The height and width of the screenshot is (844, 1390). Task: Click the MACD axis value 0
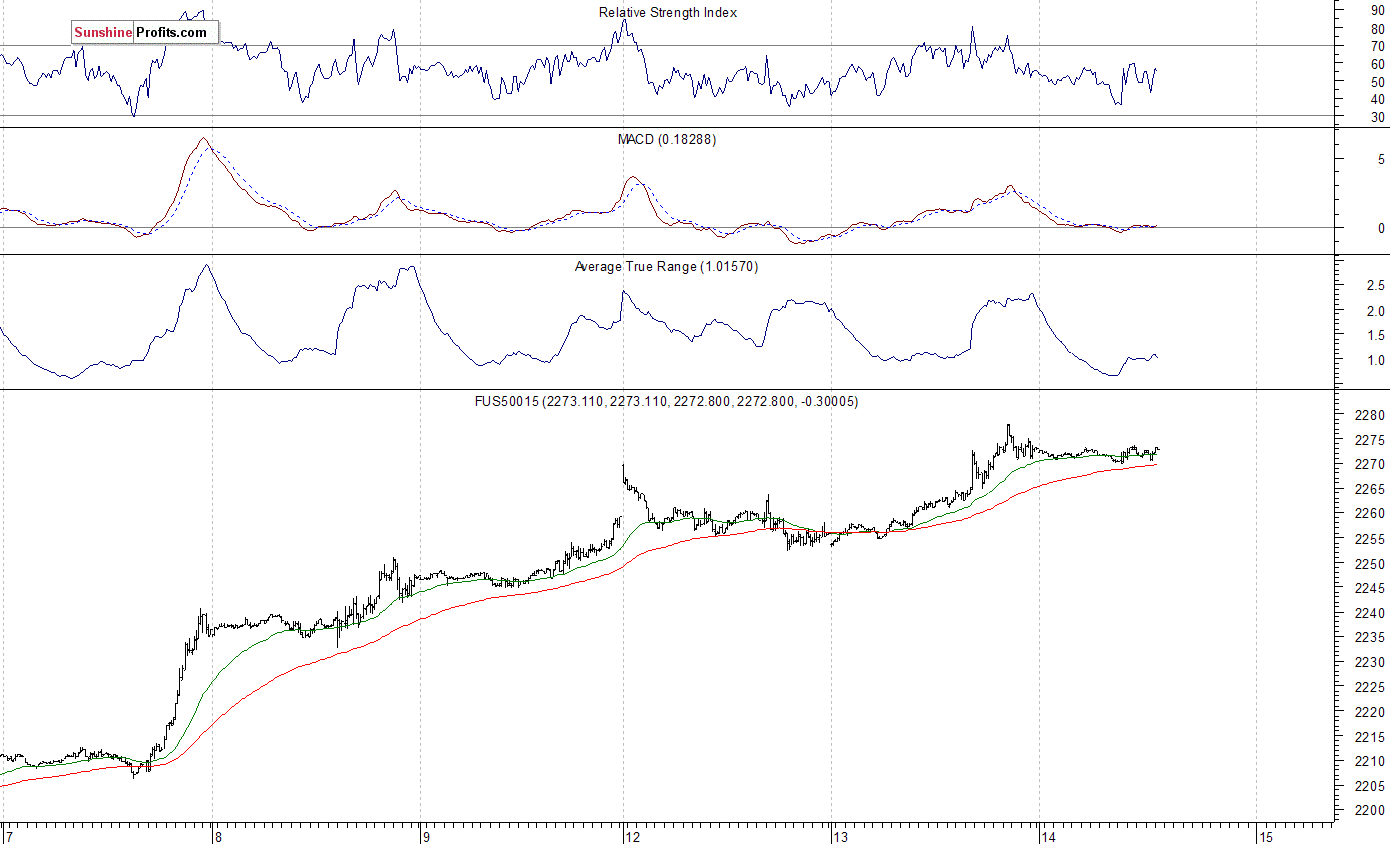click(x=1381, y=228)
